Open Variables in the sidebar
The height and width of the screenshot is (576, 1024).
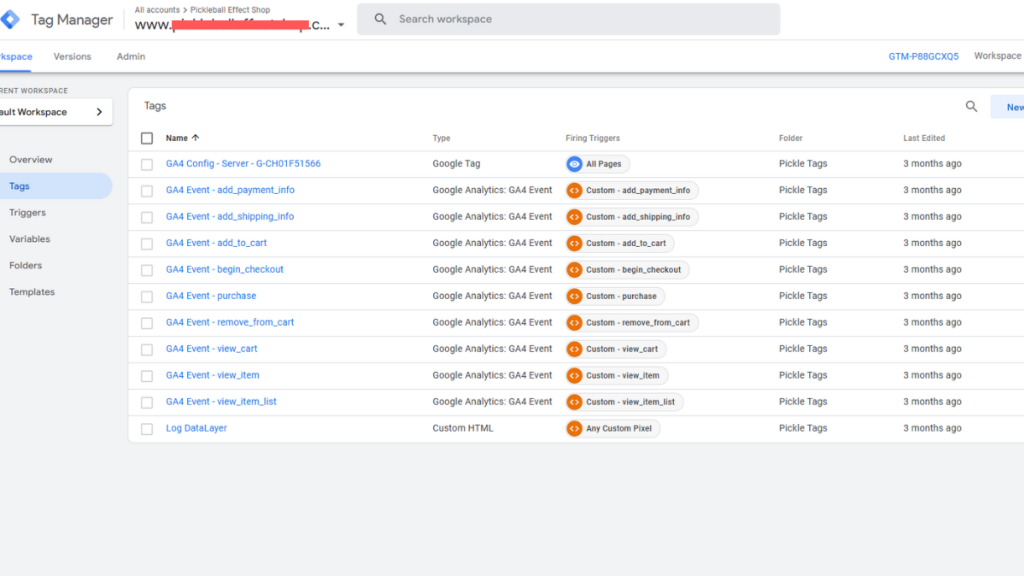(29, 239)
